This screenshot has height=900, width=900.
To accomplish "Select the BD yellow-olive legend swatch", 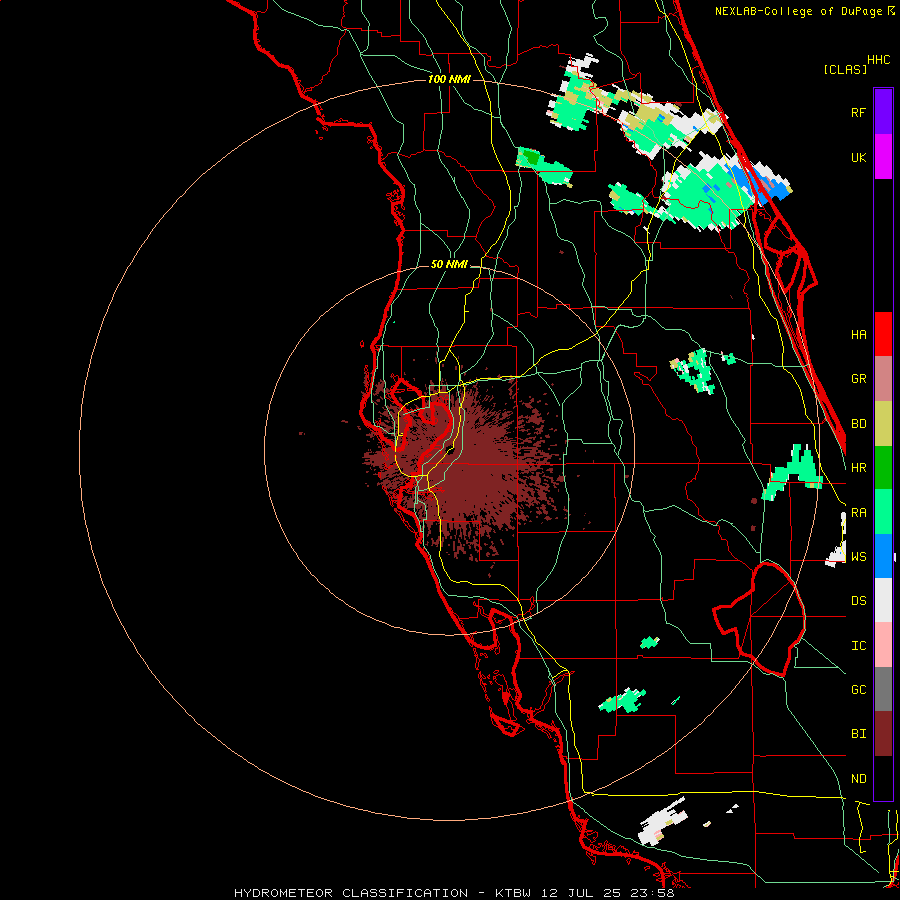I will click(x=883, y=424).
